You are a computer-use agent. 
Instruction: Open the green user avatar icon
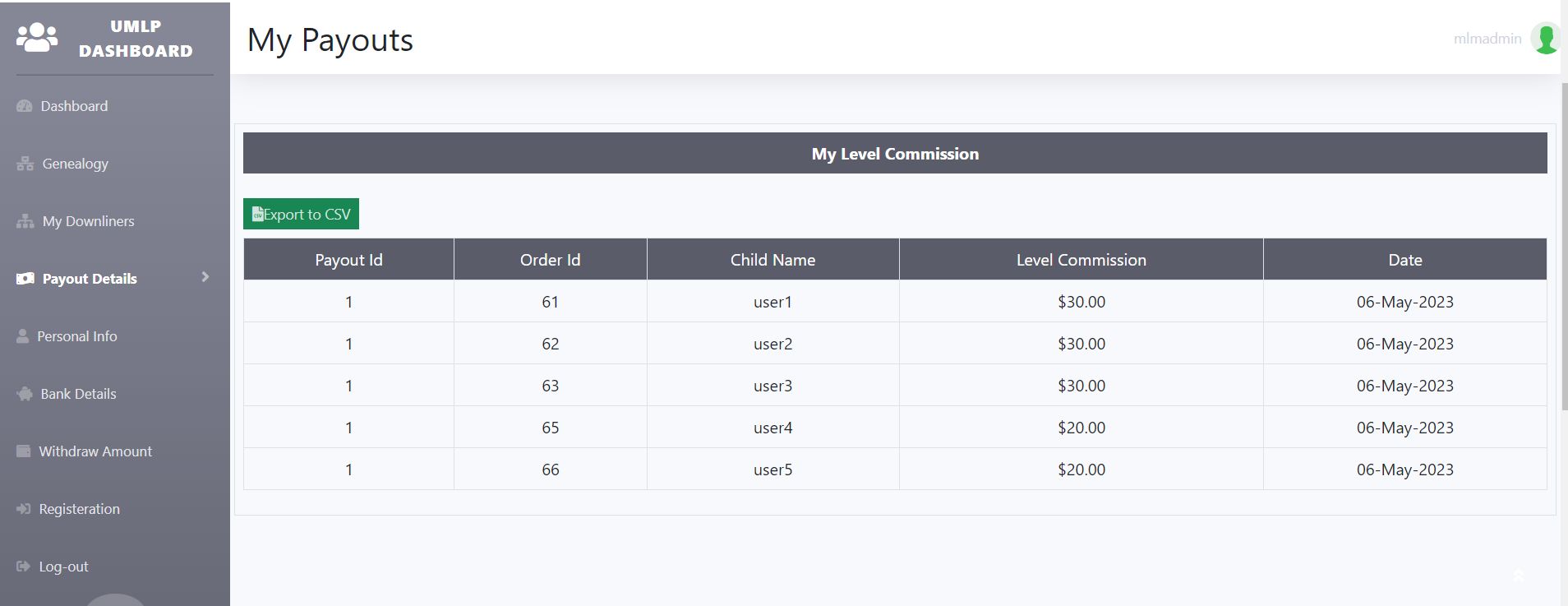coord(1546,39)
